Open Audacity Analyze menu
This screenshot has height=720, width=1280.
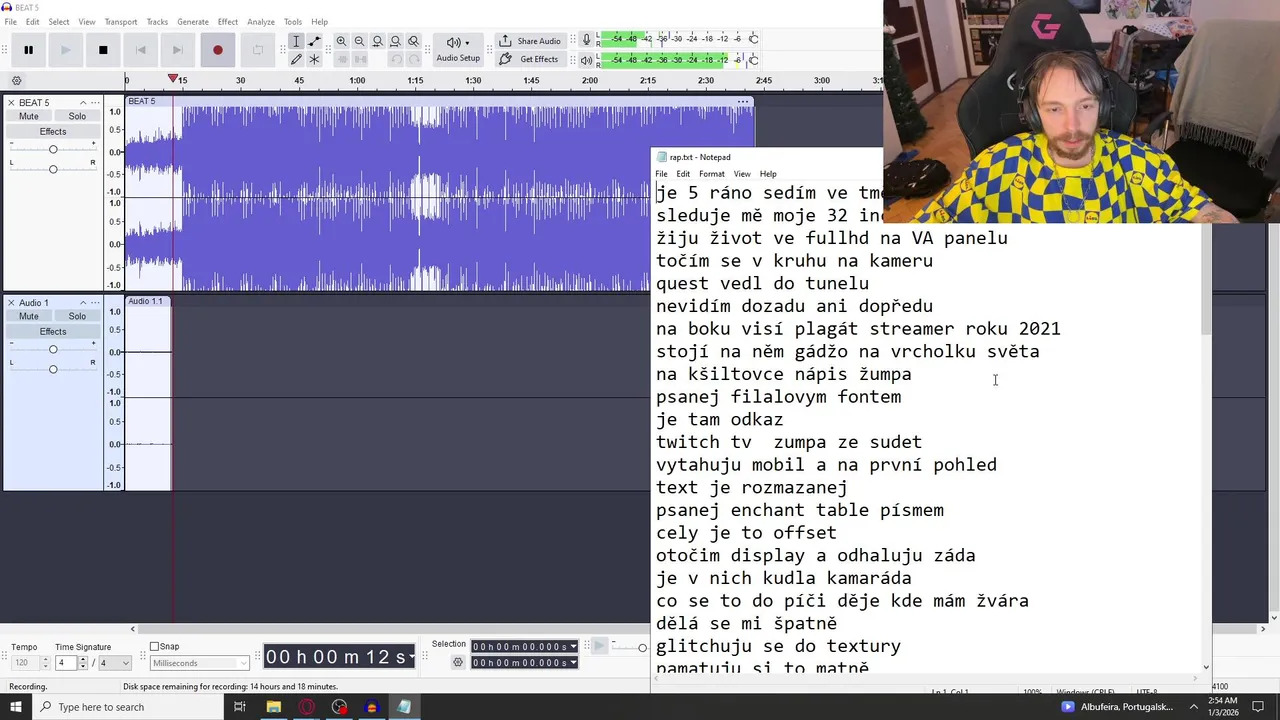[x=261, y=22]
